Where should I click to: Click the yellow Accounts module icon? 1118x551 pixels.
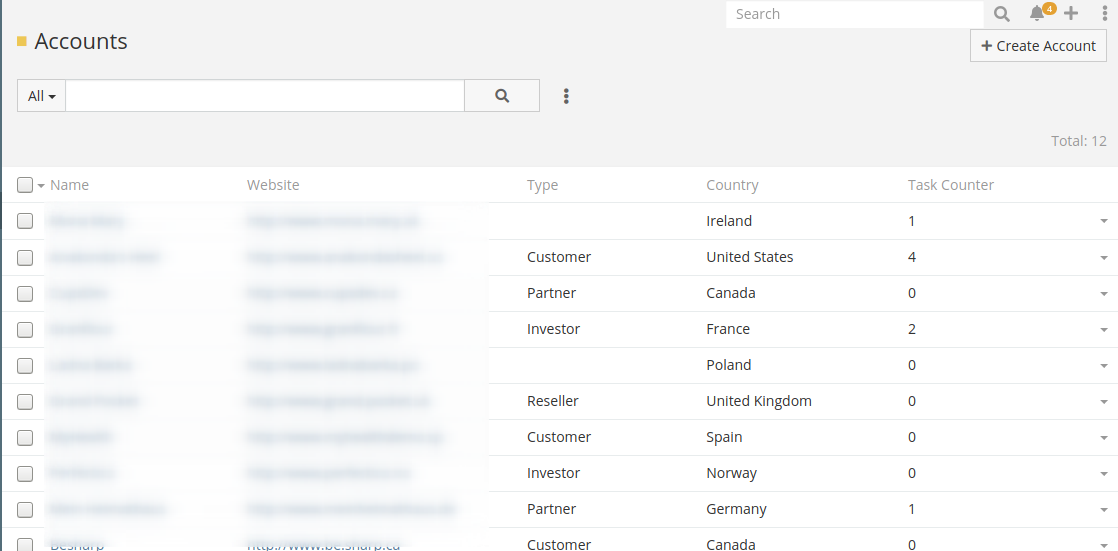click(22, 42)
